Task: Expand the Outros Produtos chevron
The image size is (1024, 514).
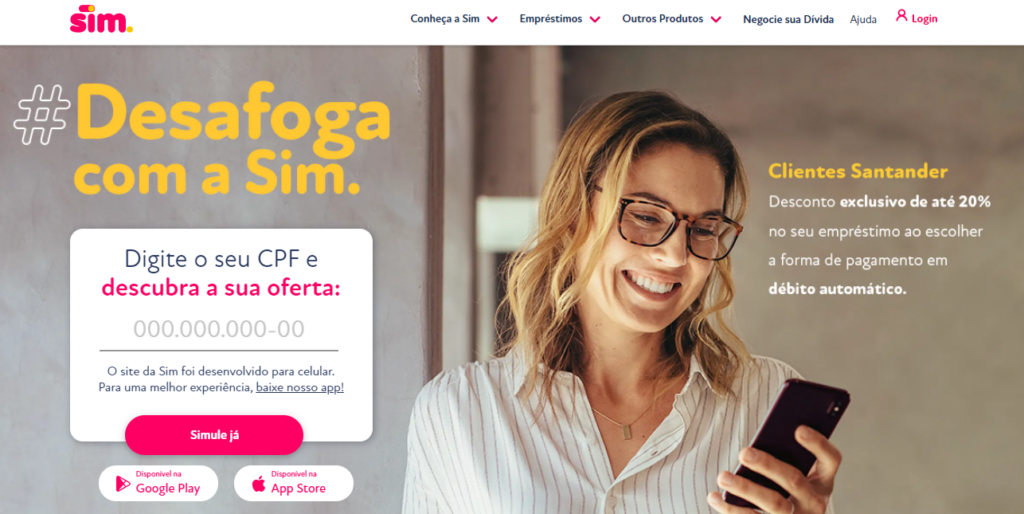Action: point(716,20)
